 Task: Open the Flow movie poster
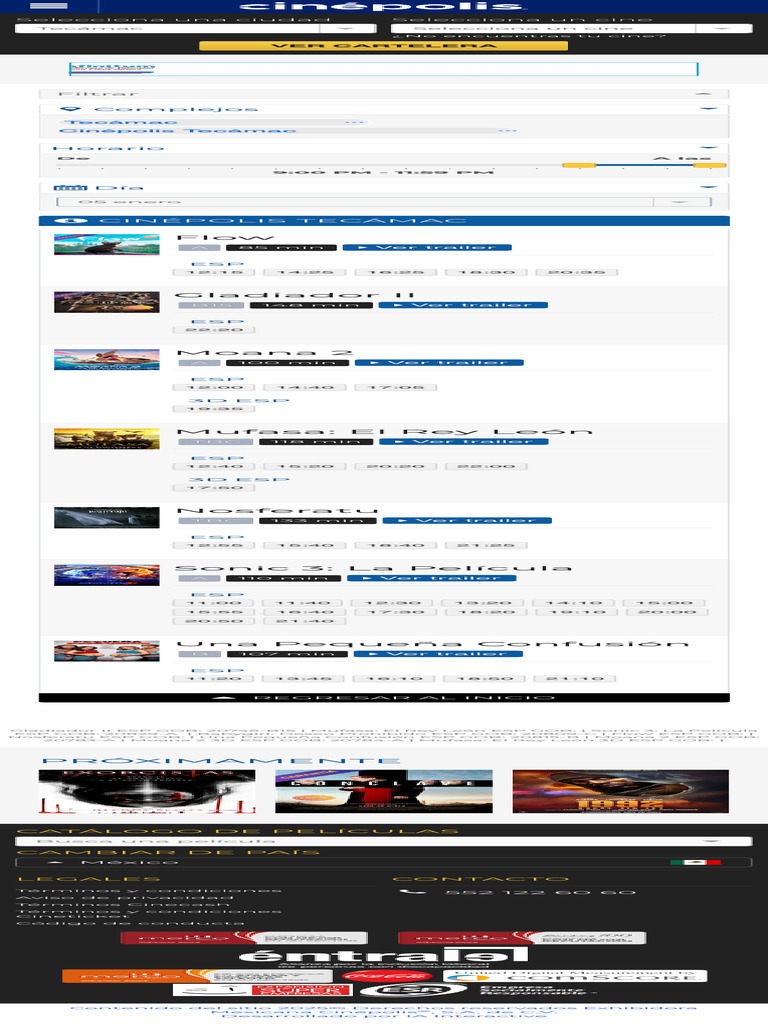point(106,244)
